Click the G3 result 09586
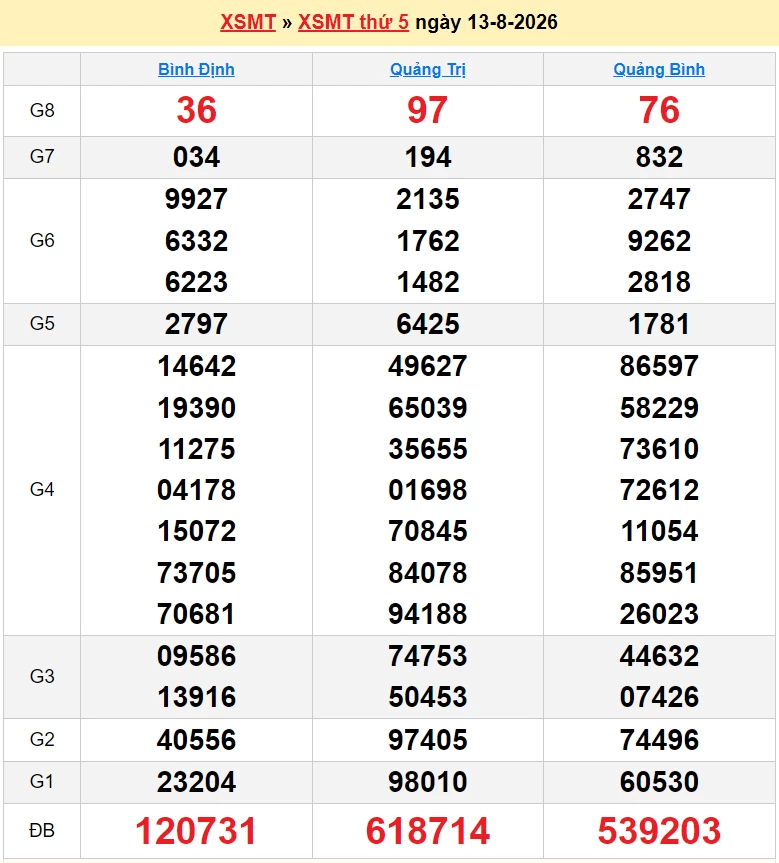 (x=197, y=656)
